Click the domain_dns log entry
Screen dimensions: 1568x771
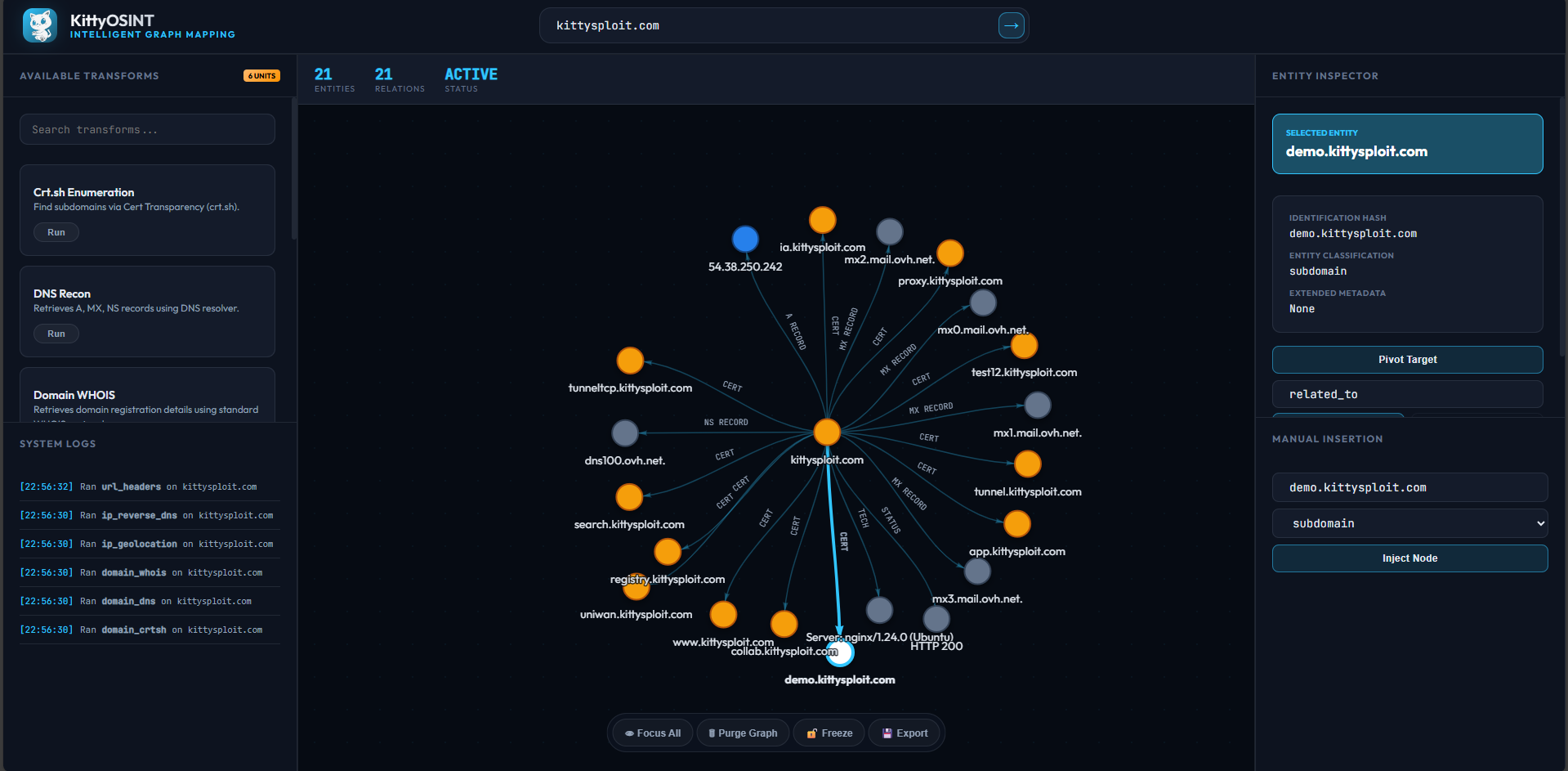click(150, 601)
